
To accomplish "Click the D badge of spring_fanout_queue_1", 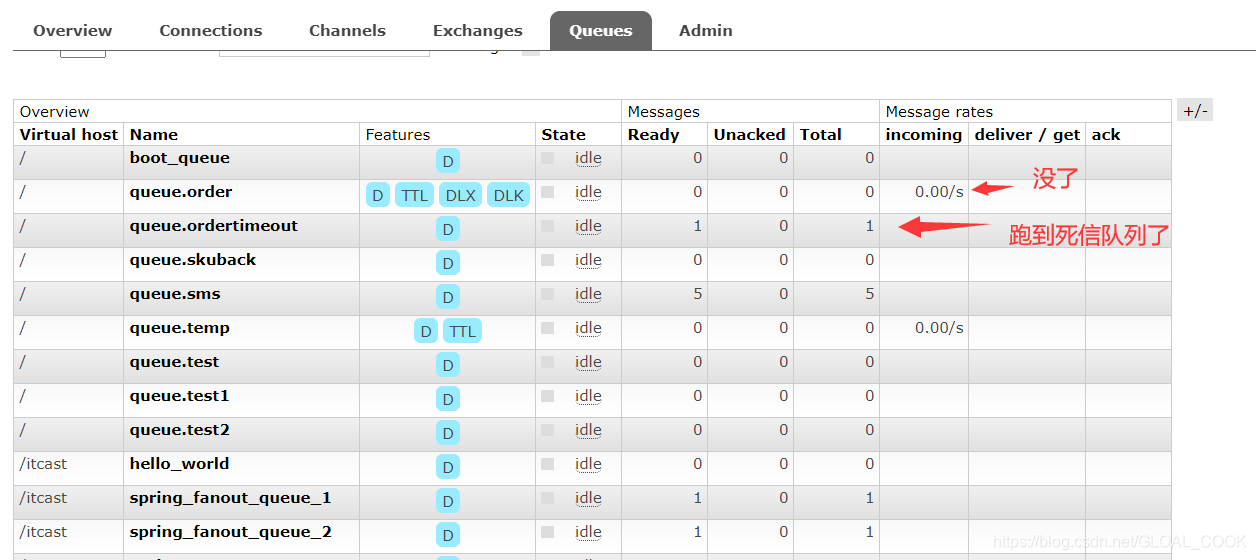I will [x=448, y=502].
